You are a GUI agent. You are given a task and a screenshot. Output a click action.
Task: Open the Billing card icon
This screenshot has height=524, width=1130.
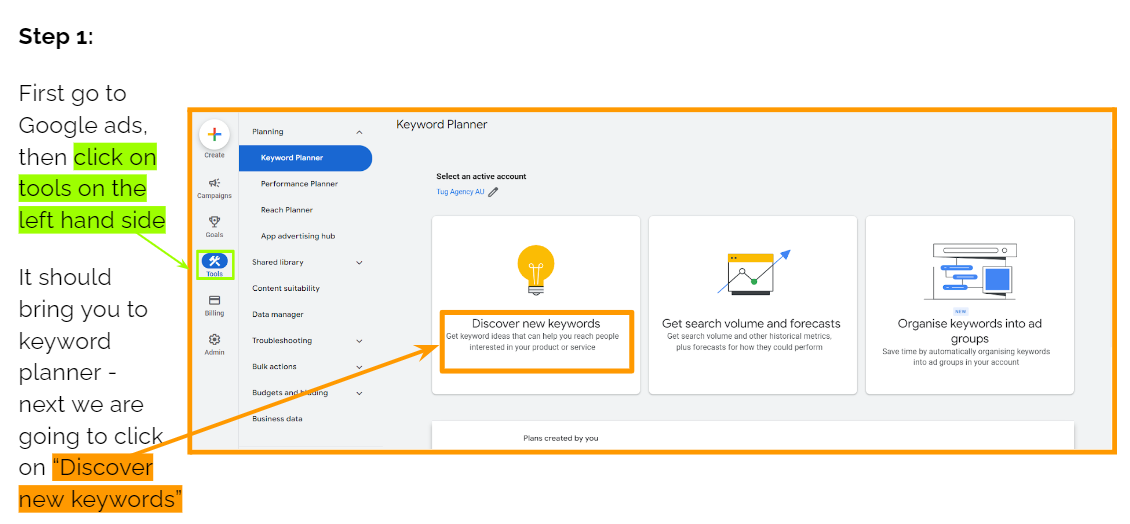click(x=214, y=300)
